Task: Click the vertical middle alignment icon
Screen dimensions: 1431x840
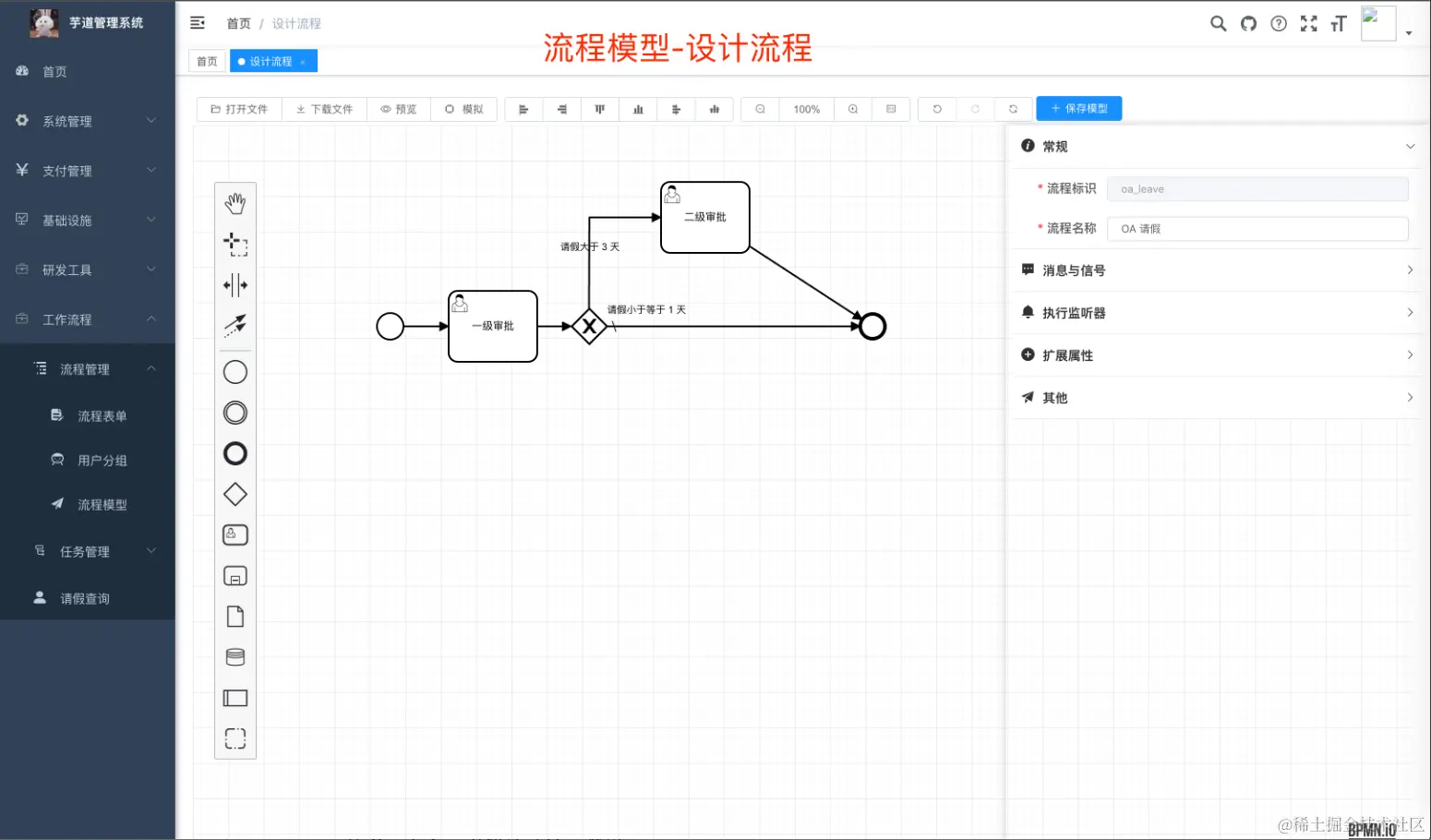Action: pyautogui.click(x=715, y=109)
